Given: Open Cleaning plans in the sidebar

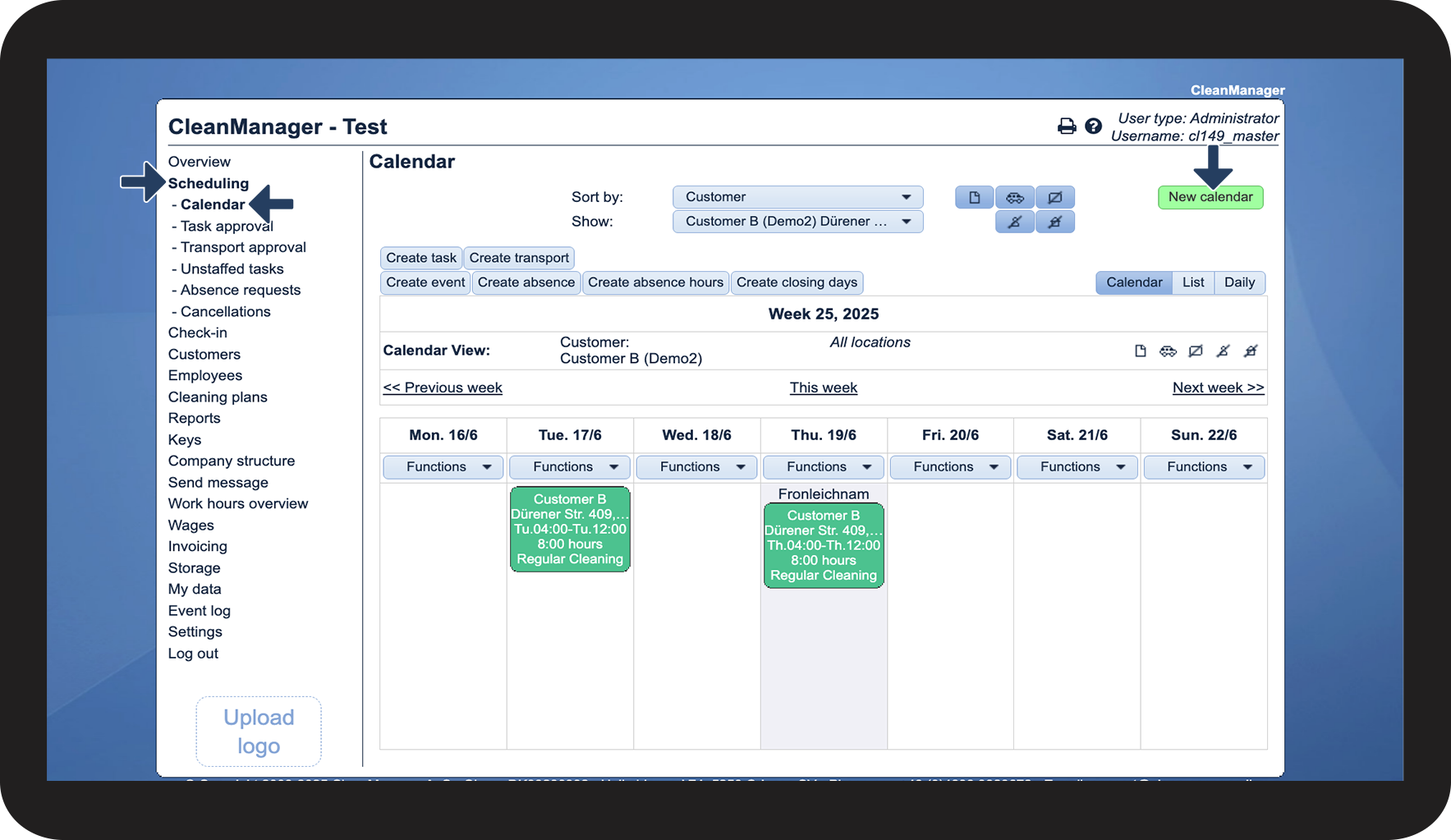Looking at the screenshot, I should pos(218,397).
